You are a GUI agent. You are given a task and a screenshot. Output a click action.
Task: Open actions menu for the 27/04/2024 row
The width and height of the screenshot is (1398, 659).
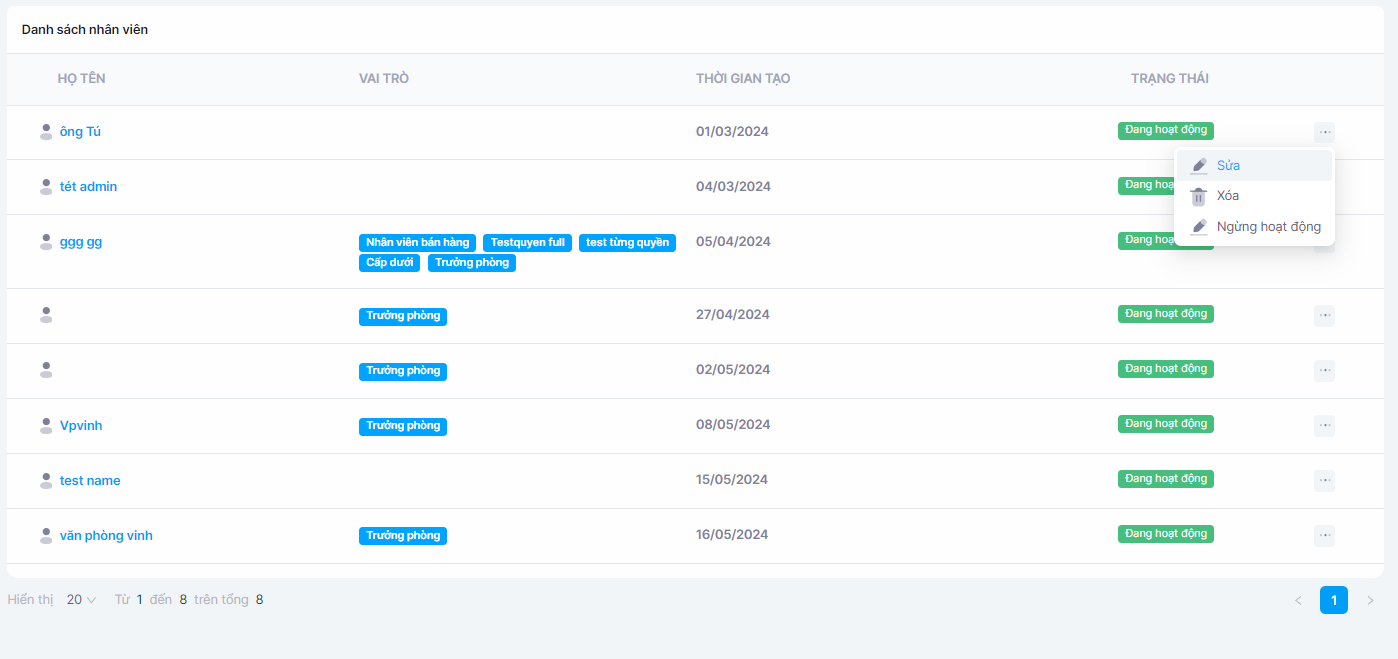(1324, 316)
